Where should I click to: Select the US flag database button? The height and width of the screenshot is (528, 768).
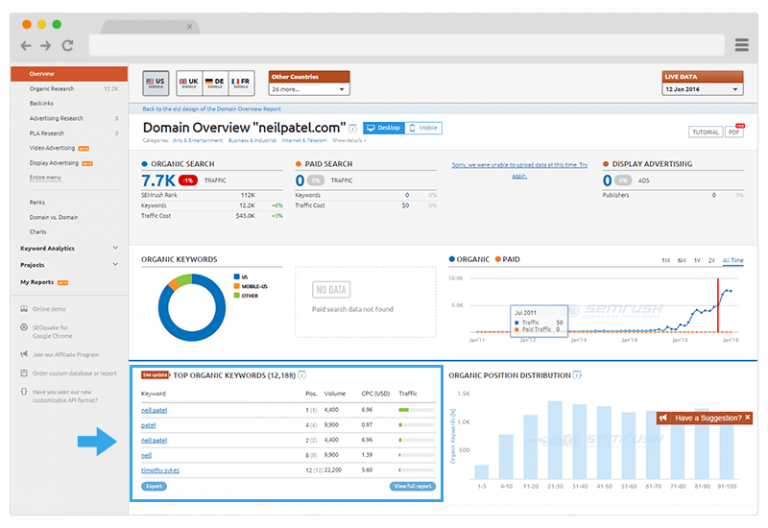click(x=156, y=82)
